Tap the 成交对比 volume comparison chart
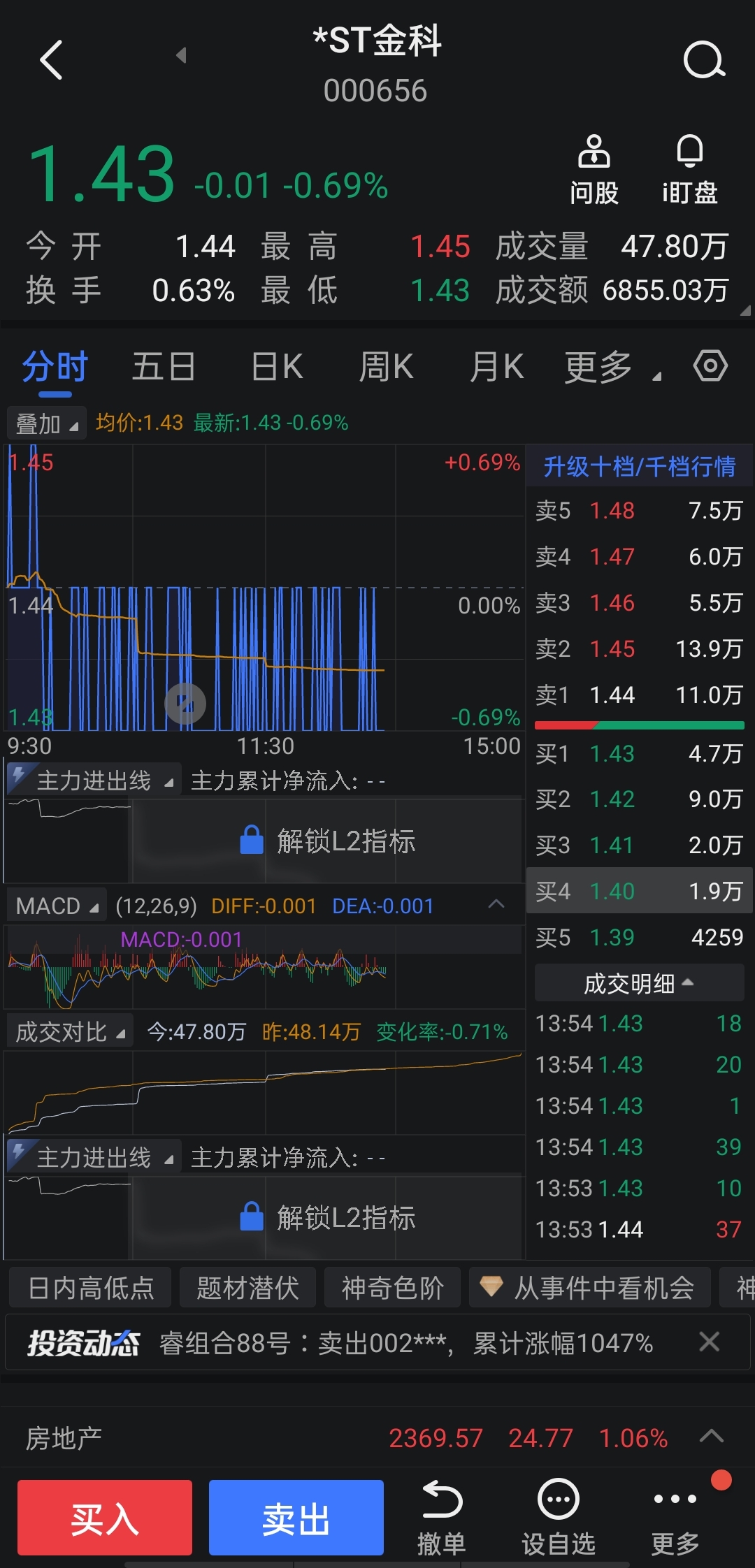The width and height of the screenshot is (755, 1568). 264,1093
